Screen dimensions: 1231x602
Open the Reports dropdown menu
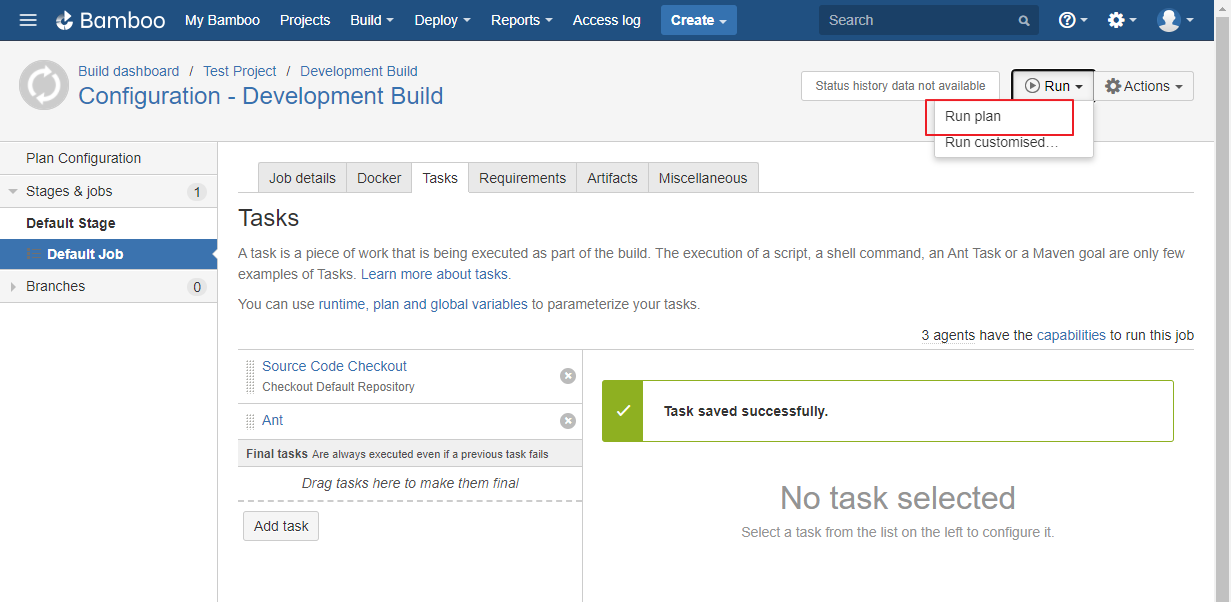coord(522,20)
